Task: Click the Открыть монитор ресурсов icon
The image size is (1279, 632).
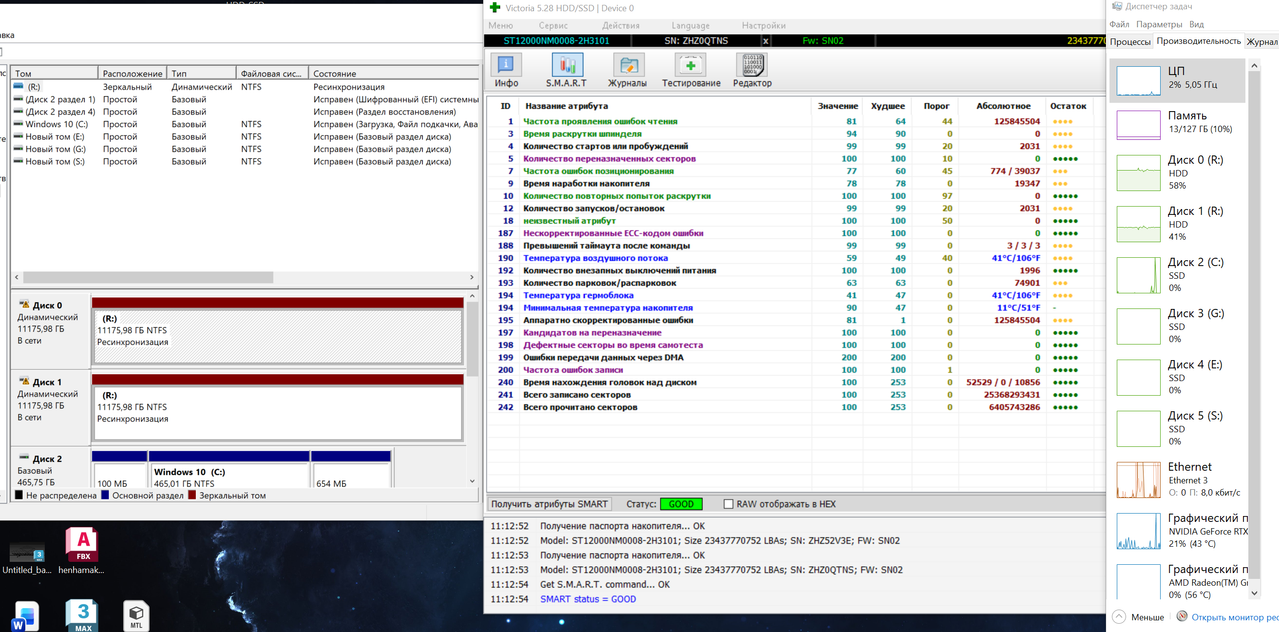Action: pyautogui.click(x=1182, y=617)
